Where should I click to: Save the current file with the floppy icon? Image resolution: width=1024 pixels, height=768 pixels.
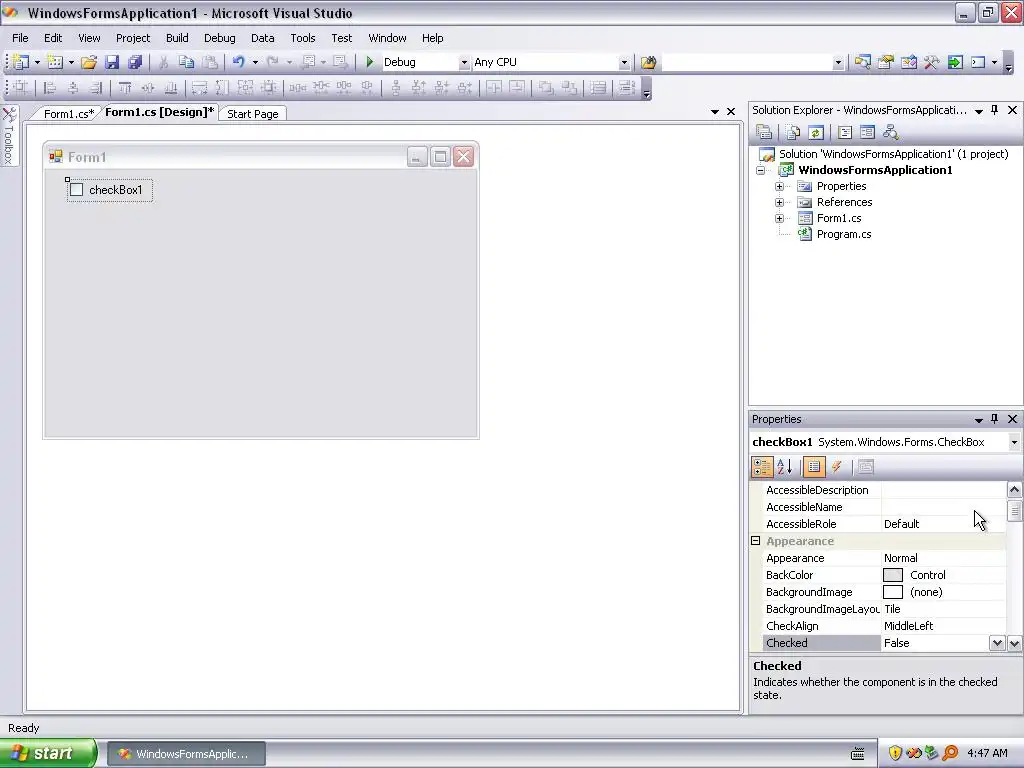112,62
